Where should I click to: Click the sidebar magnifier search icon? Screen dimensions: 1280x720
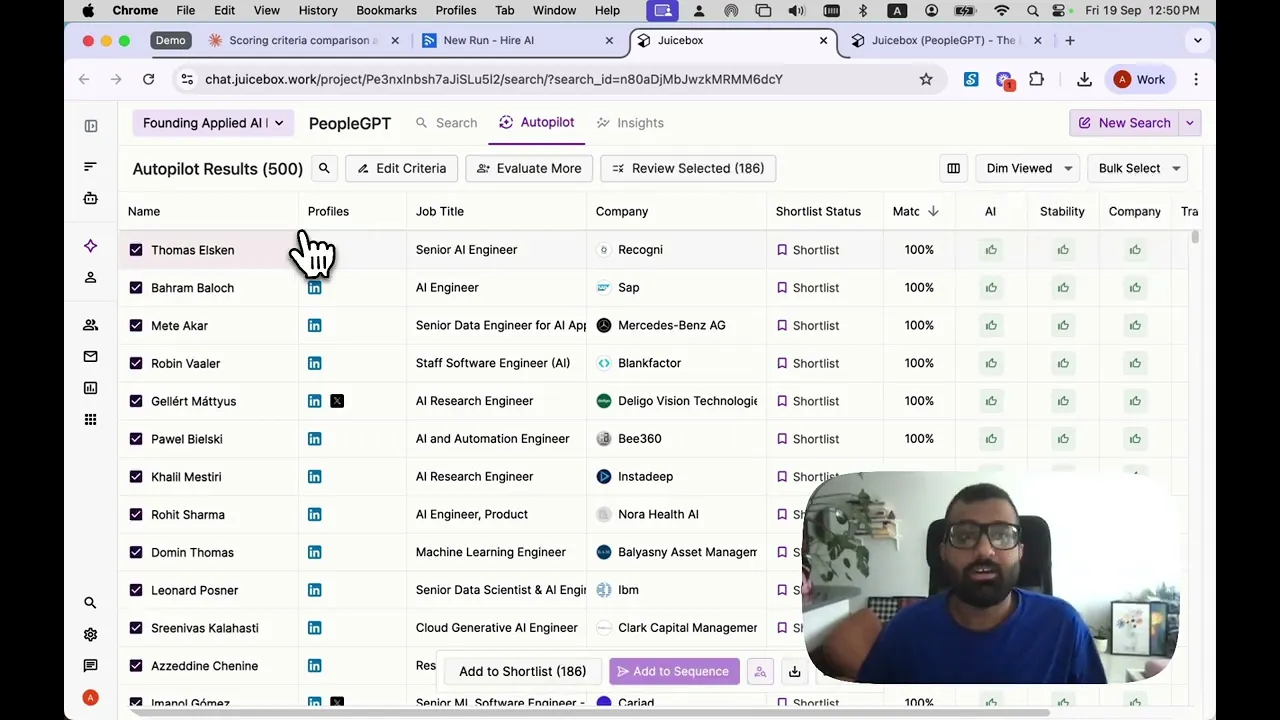tap(91, 603)
